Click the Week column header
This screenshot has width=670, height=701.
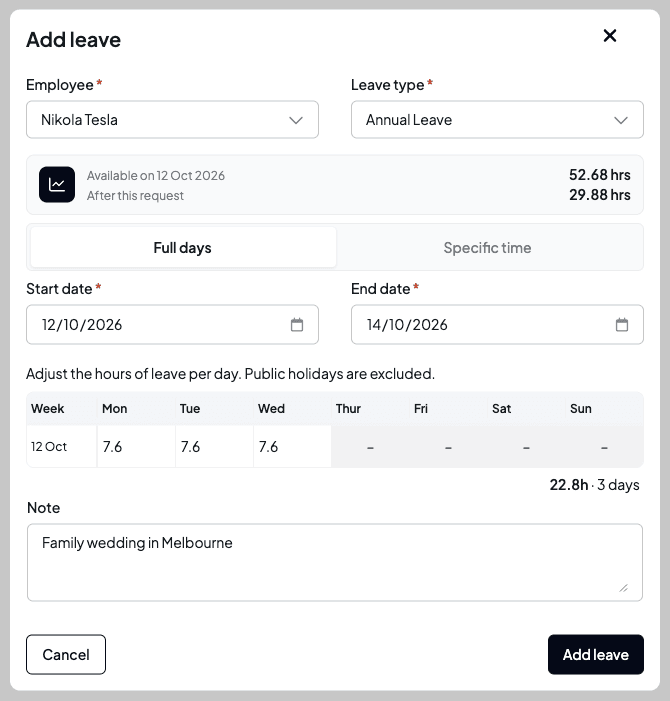47,409
